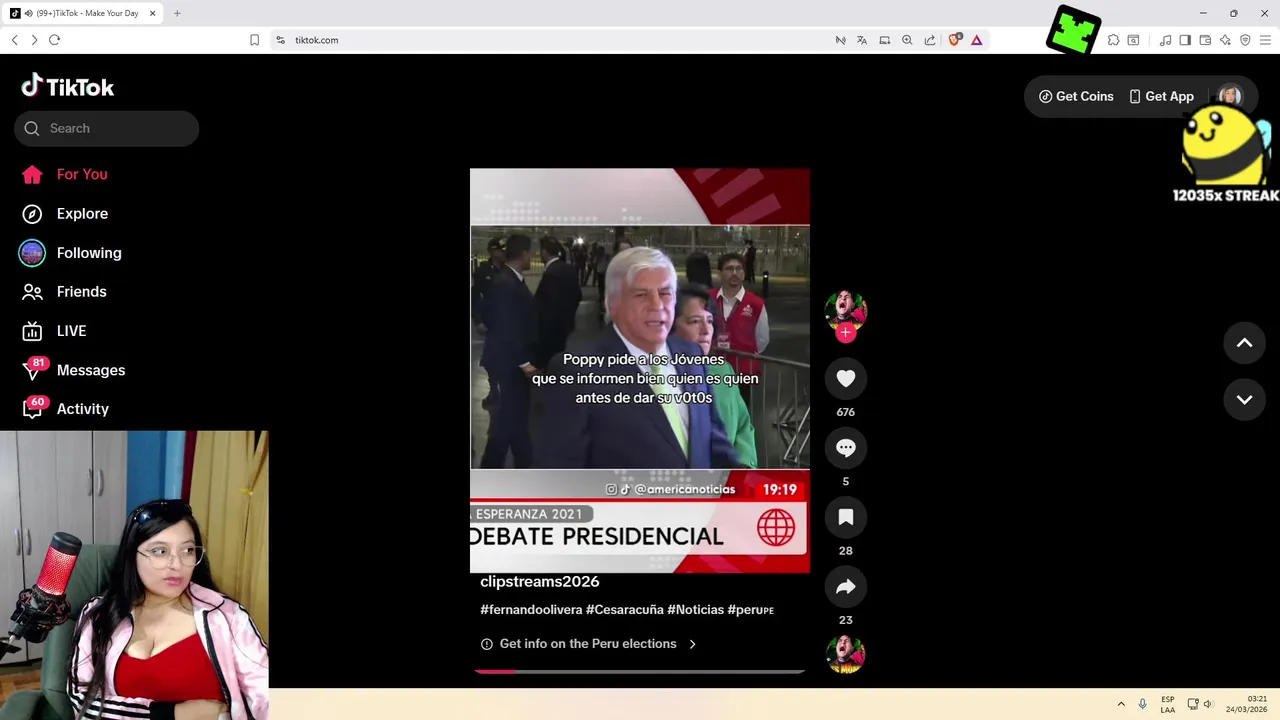Seek within the video progress bar
Image resolution: width=1280 pixels, height=720 pixels.
click(640, 671)
